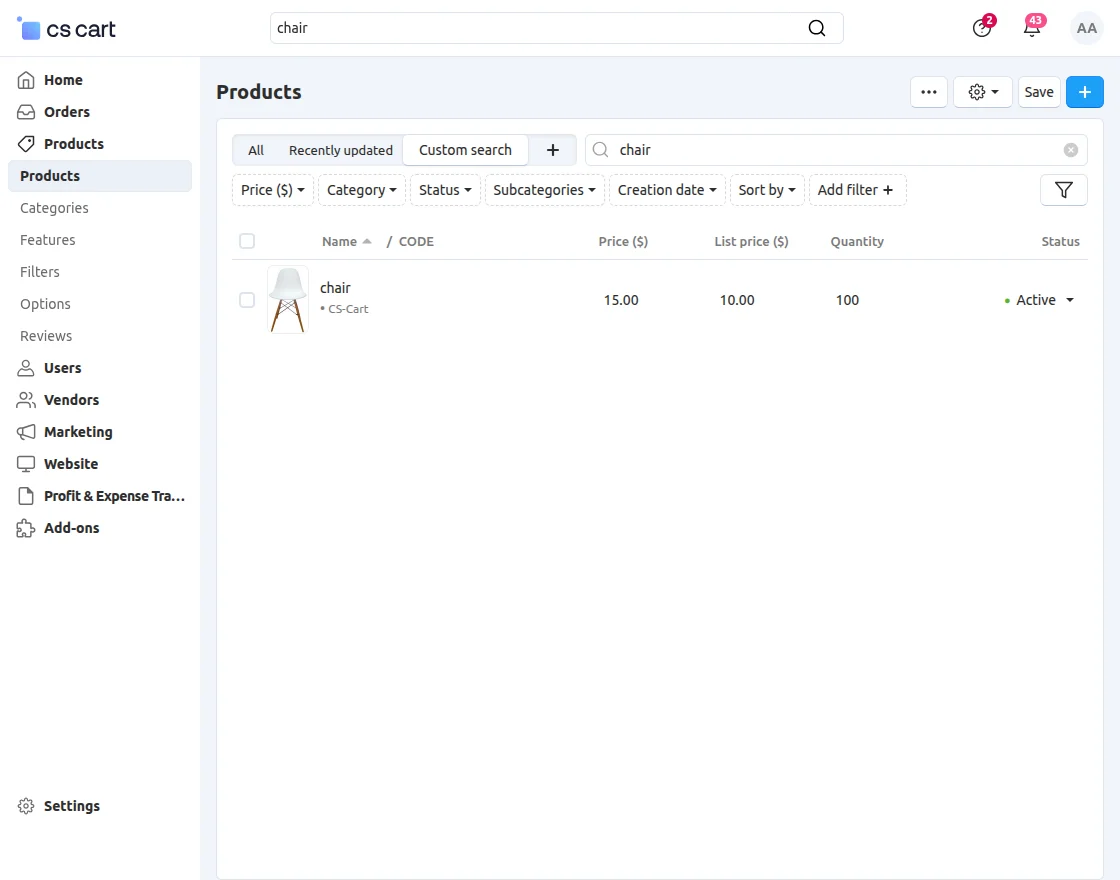Click the chair product thumbnail image

[x=288, y=300]
